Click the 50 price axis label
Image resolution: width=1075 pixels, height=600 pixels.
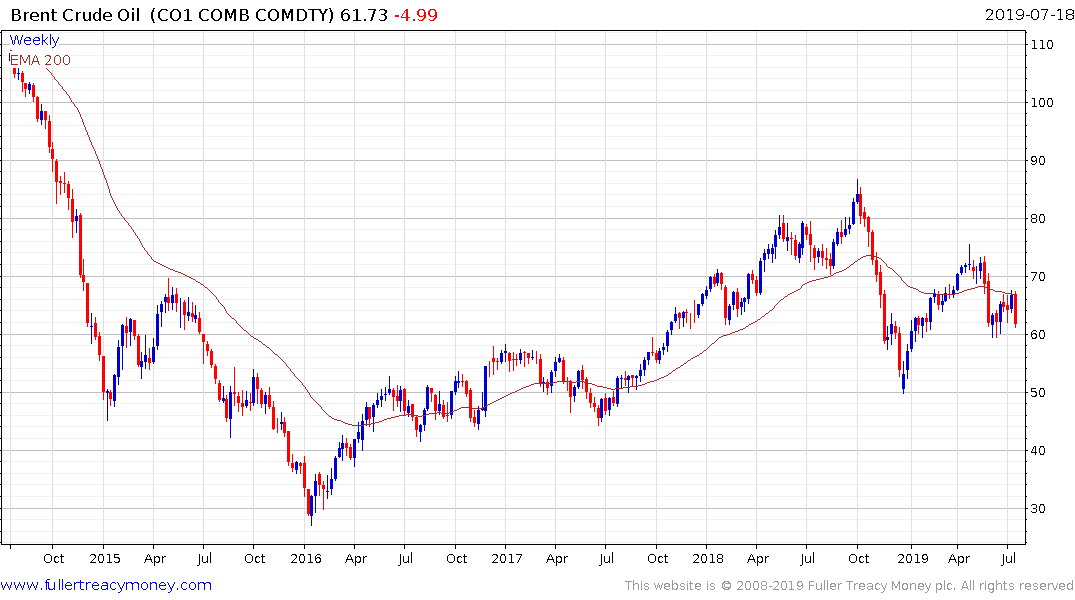click(x=1038, y=392)
